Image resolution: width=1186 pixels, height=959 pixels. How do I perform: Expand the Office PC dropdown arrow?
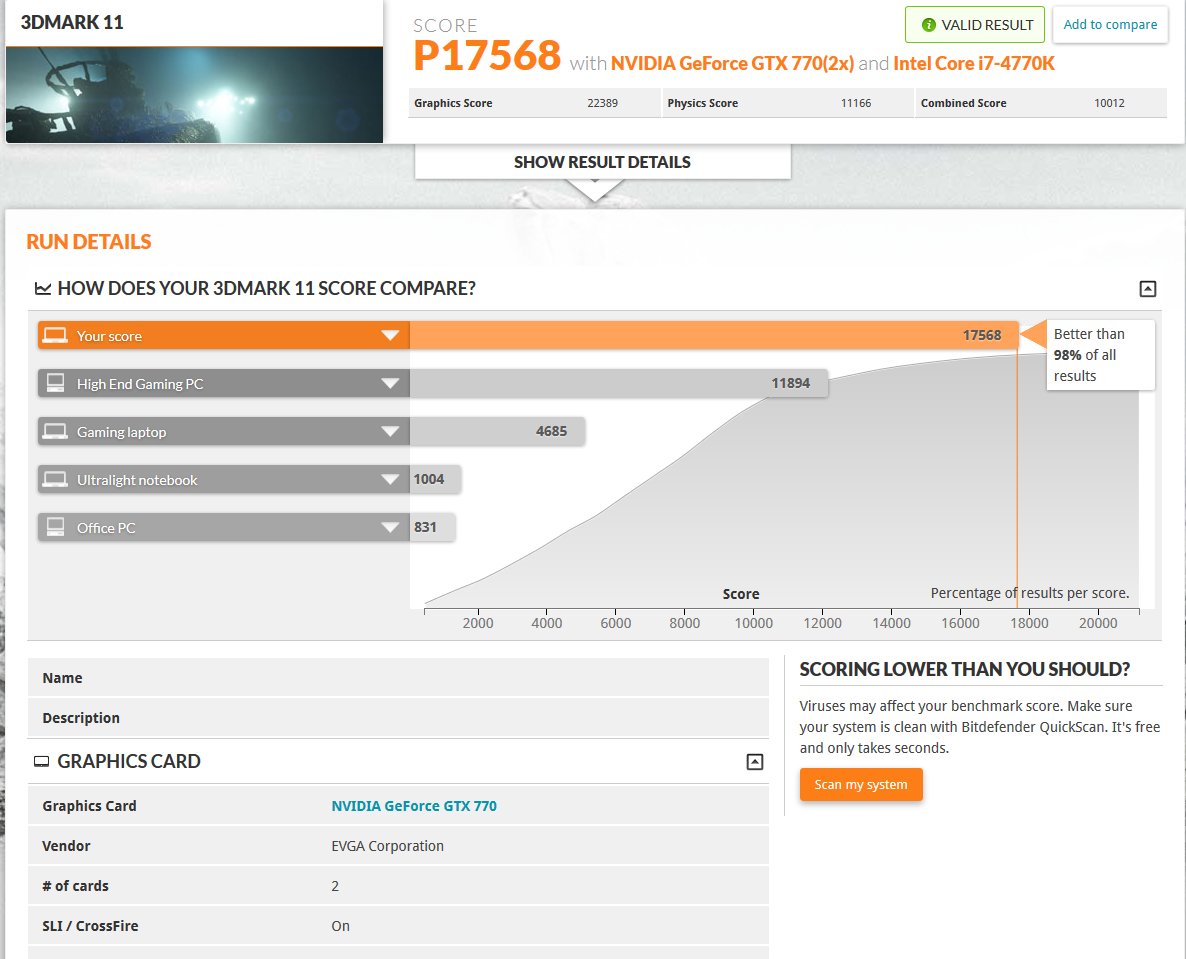(390, 527)
